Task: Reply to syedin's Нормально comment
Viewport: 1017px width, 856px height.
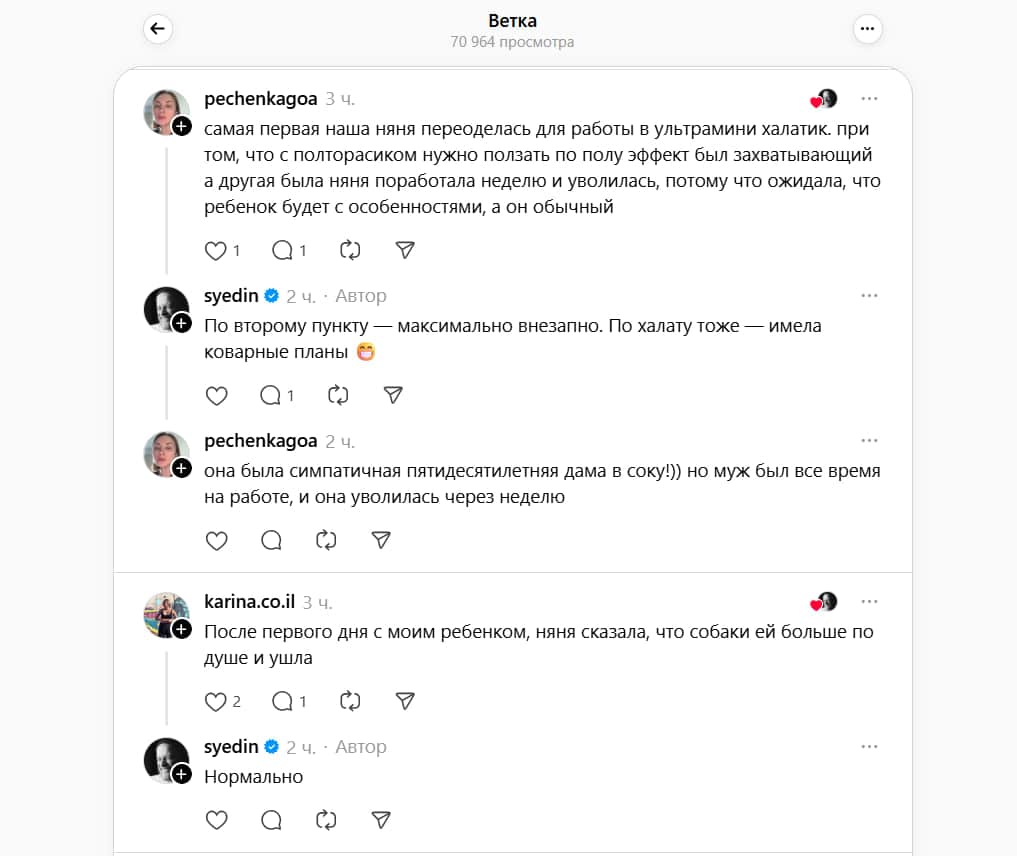Action: click(271, 820)
